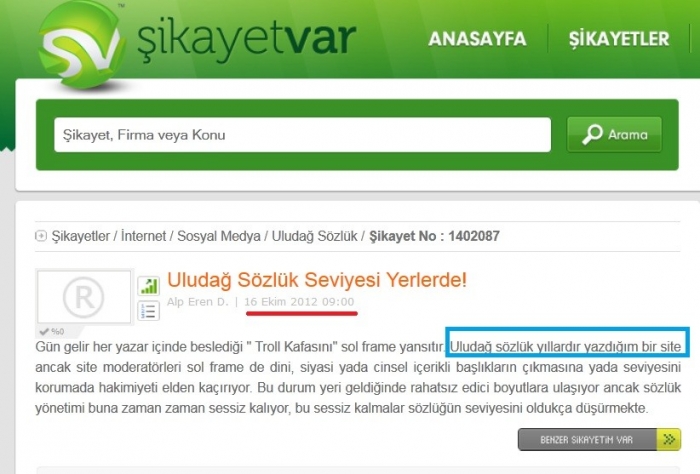Viewport: 700px width, 474px height.
Task: Click the BENZER ŞİKAYETİM VAR button
Action: [x=587, y=440]
